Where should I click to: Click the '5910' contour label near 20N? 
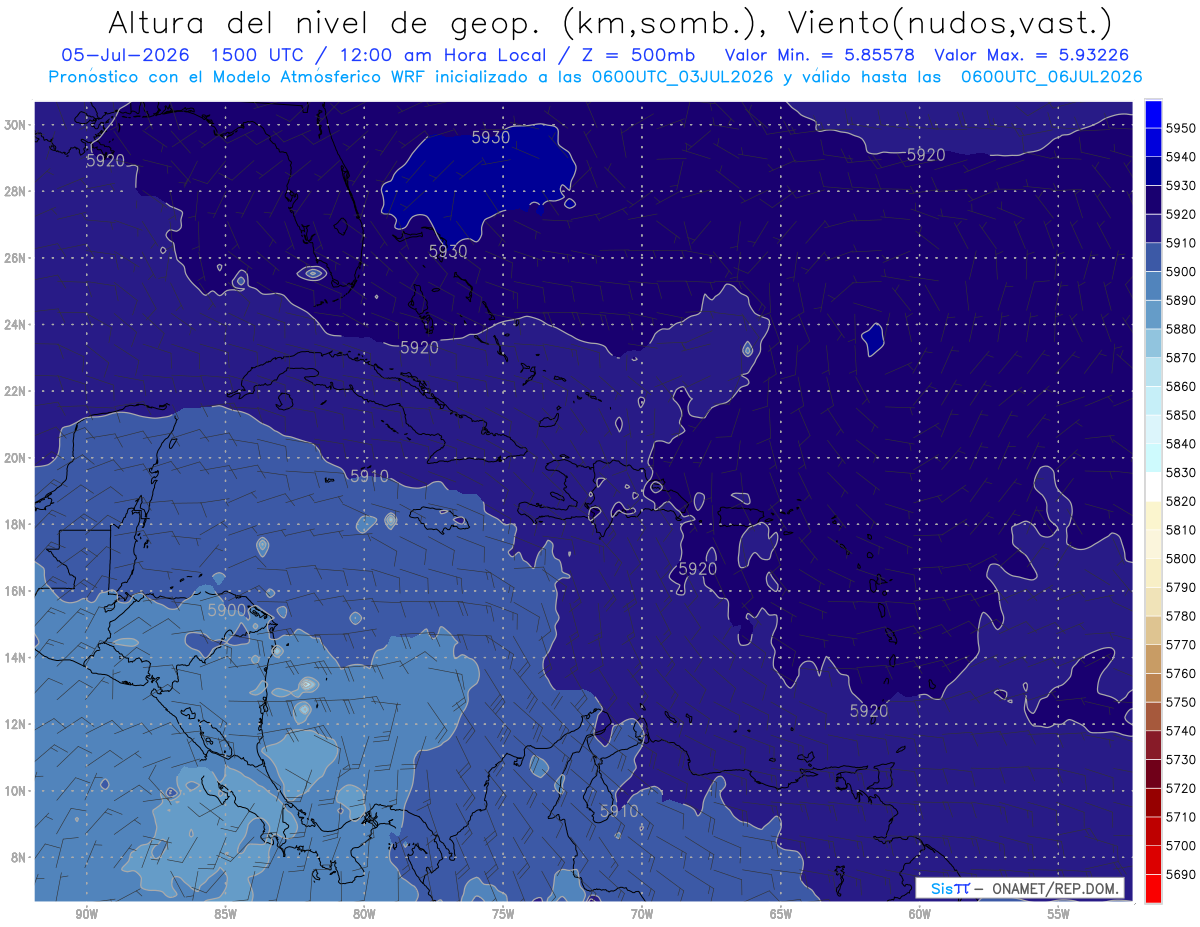pos(369,477)
